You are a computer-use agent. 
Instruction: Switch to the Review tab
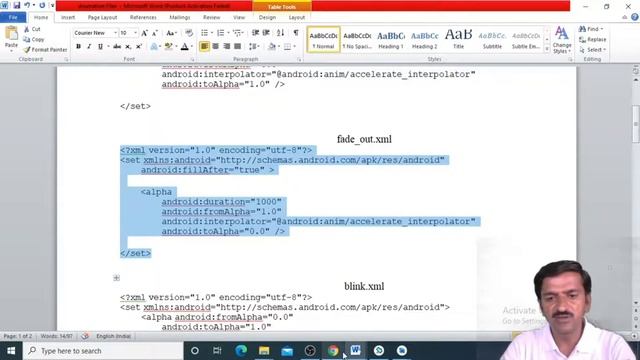(x=211, y=18)
